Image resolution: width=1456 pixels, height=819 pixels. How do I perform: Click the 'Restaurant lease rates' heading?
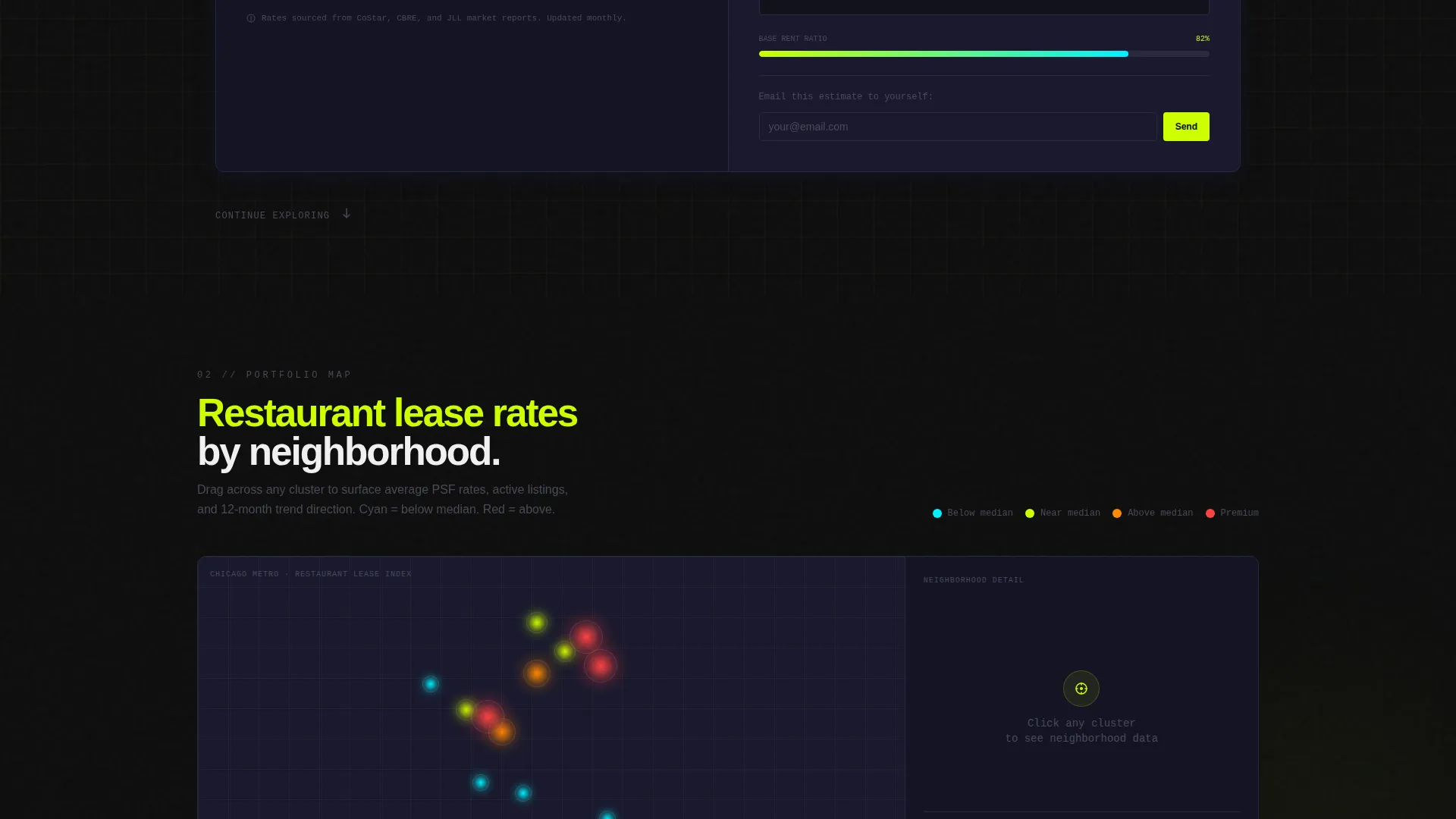(x=387, y=413)
